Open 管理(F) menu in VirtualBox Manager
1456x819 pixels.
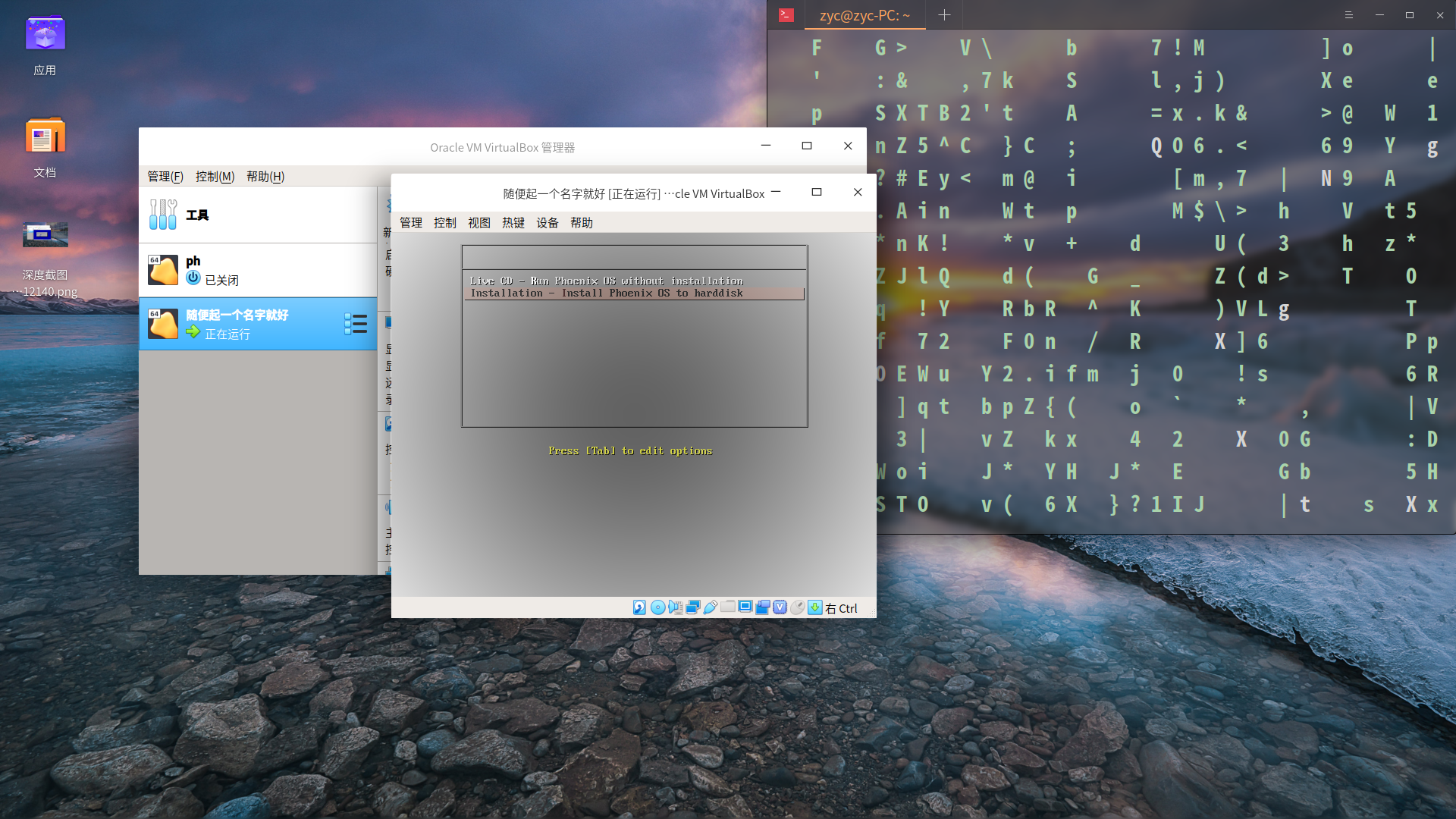pyautogui.click(x=165, y=176)
